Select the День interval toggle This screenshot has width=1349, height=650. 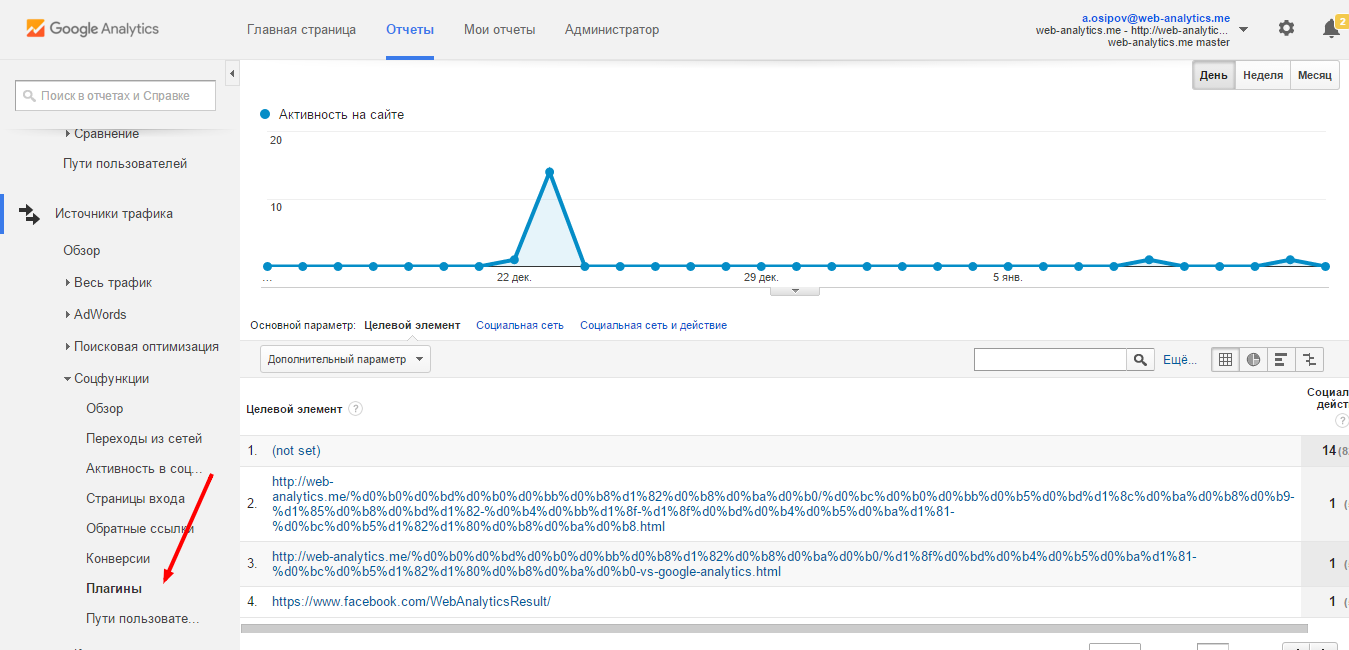point(1214,76)
